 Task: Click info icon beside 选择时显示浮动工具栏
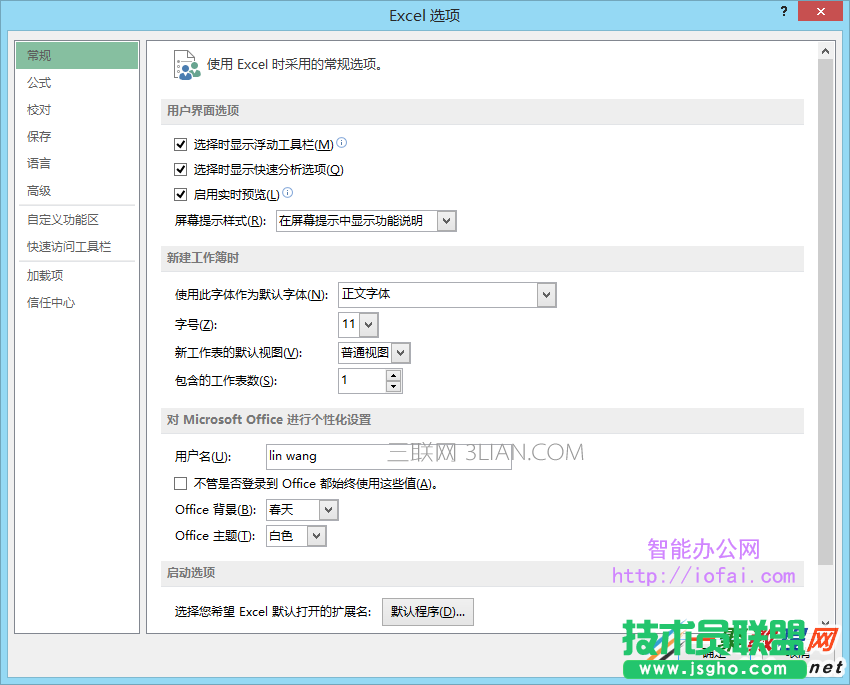click(341, 143)
